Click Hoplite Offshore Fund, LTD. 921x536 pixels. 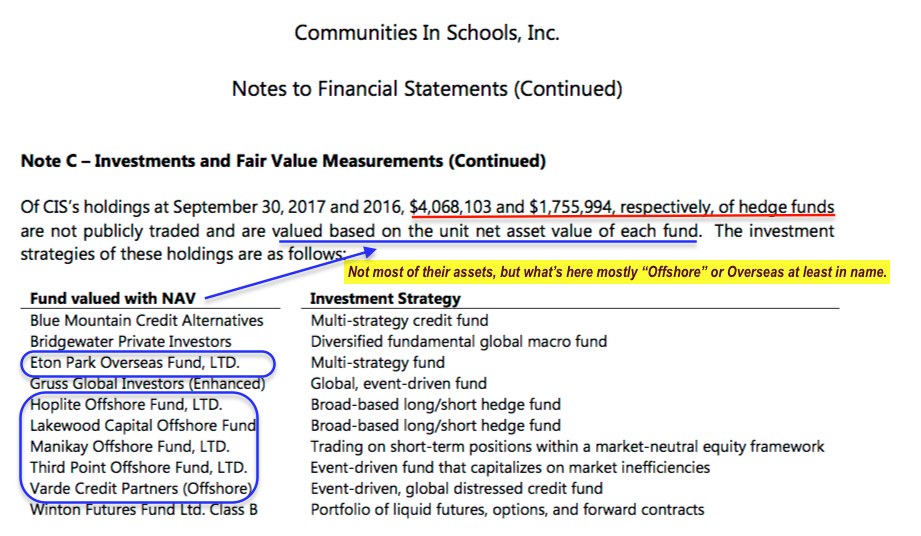(125, 404)
